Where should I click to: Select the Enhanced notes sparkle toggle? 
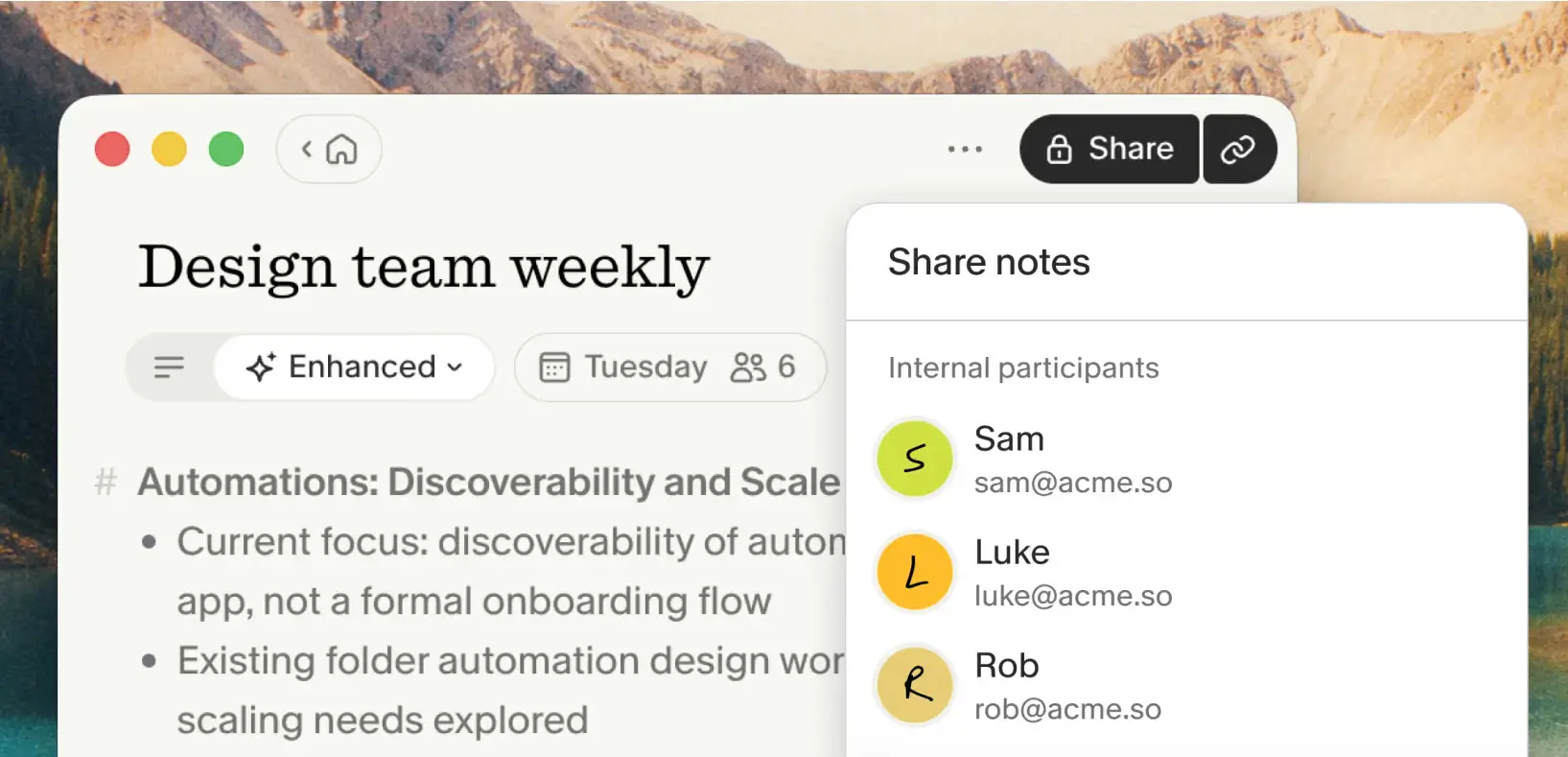pyautogui.click(x=261, y=367)
